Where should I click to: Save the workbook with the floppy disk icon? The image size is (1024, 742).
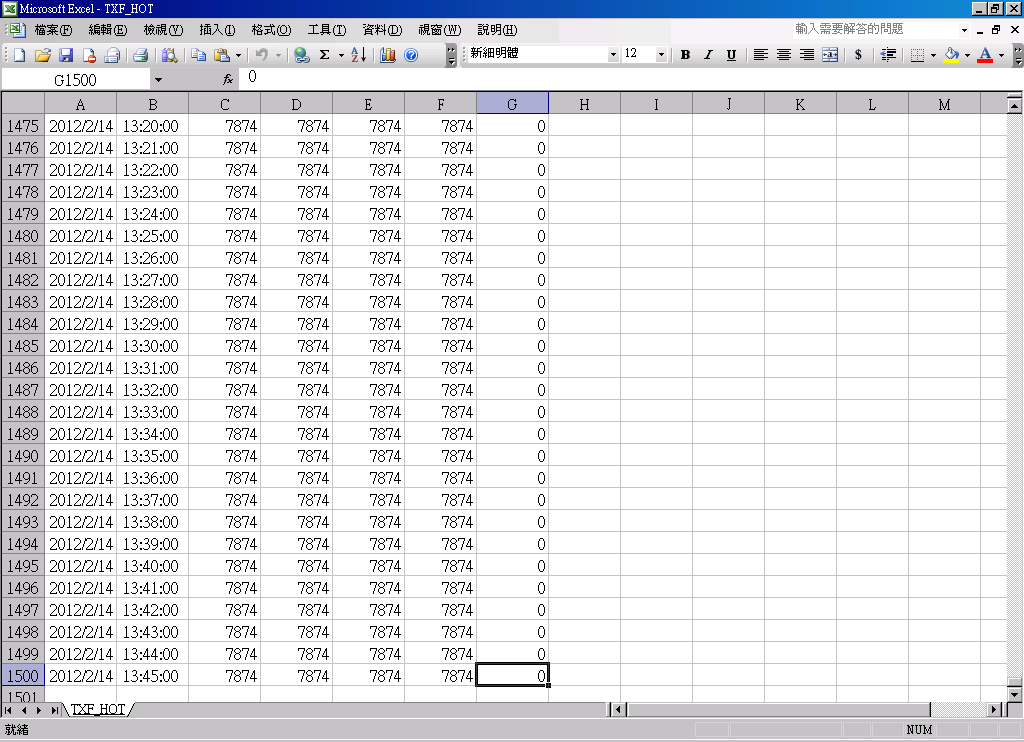tap(66, 56)
